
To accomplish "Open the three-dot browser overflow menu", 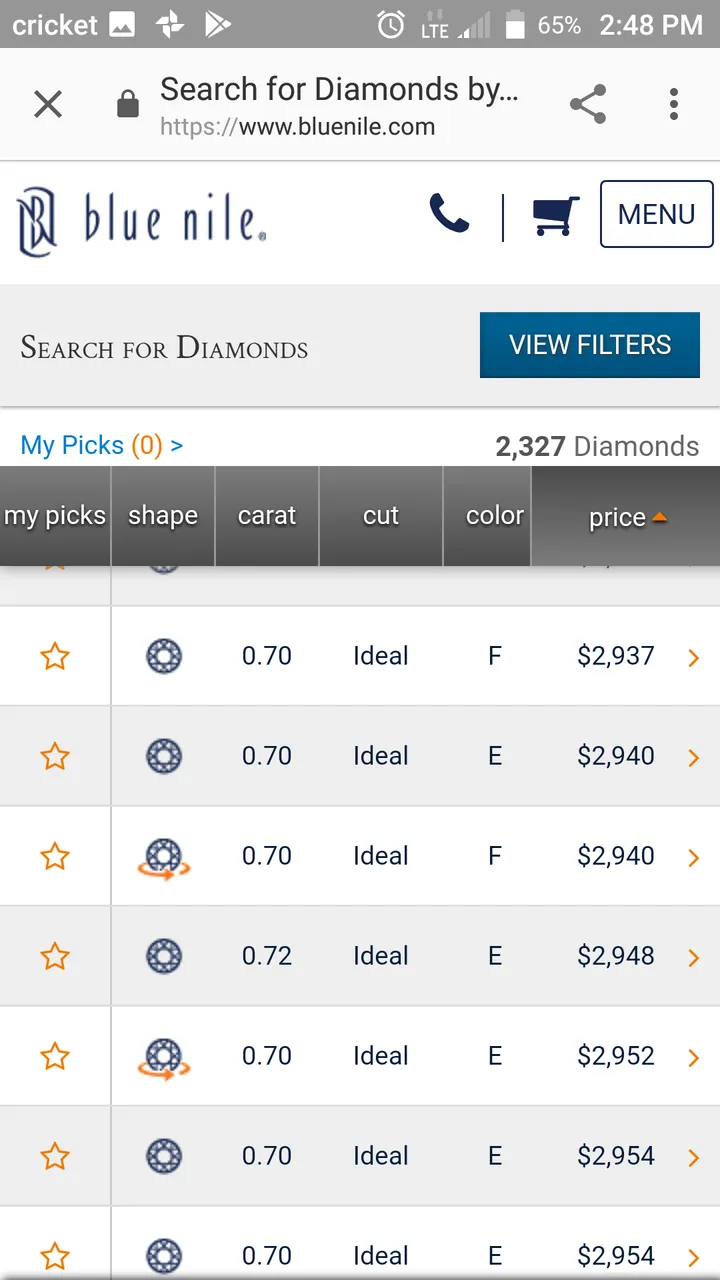I will (674, 104).
